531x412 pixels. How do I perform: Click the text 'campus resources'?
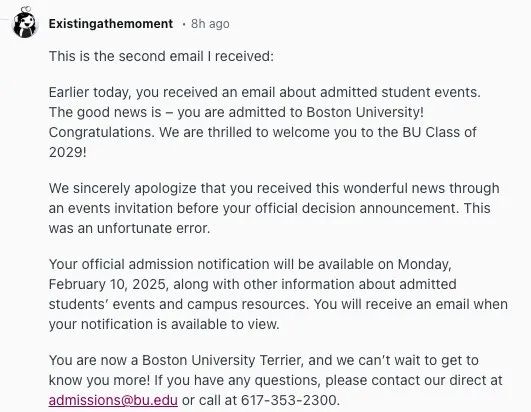[248, 304]
